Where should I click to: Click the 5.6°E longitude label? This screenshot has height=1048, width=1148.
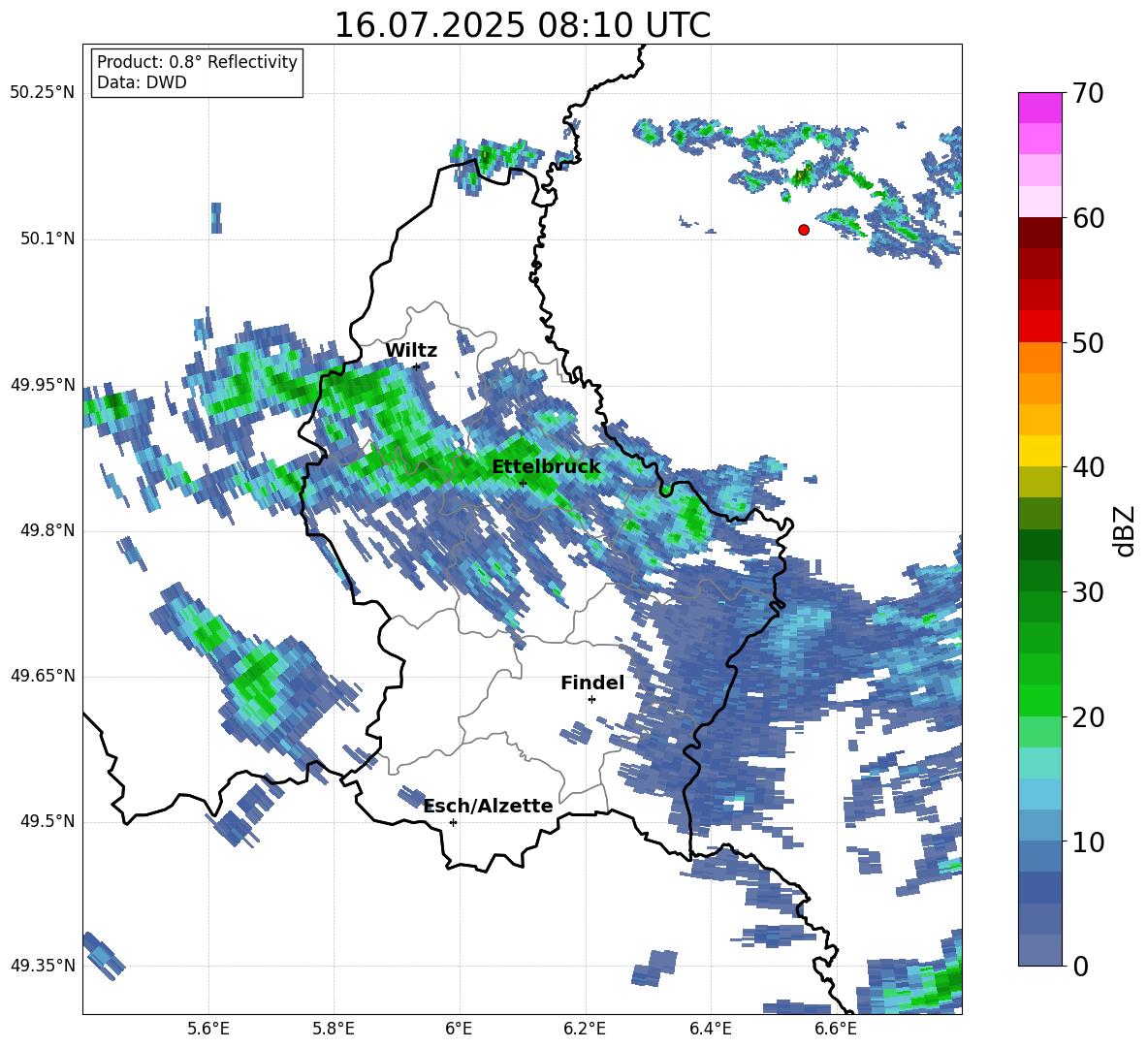[x=208, y=1030]
